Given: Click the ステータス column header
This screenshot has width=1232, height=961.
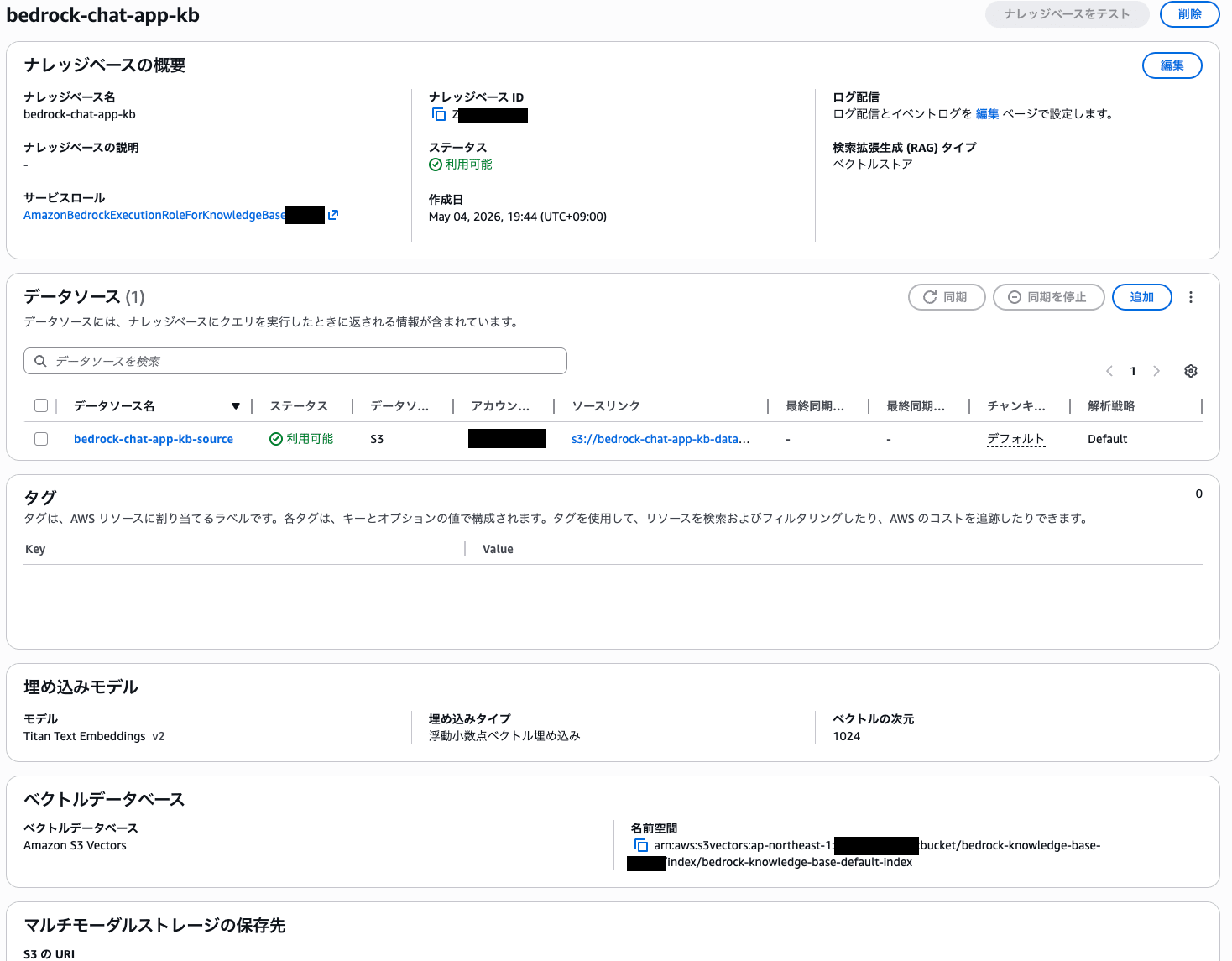Looking at the screenshot, I should point(299,406).
